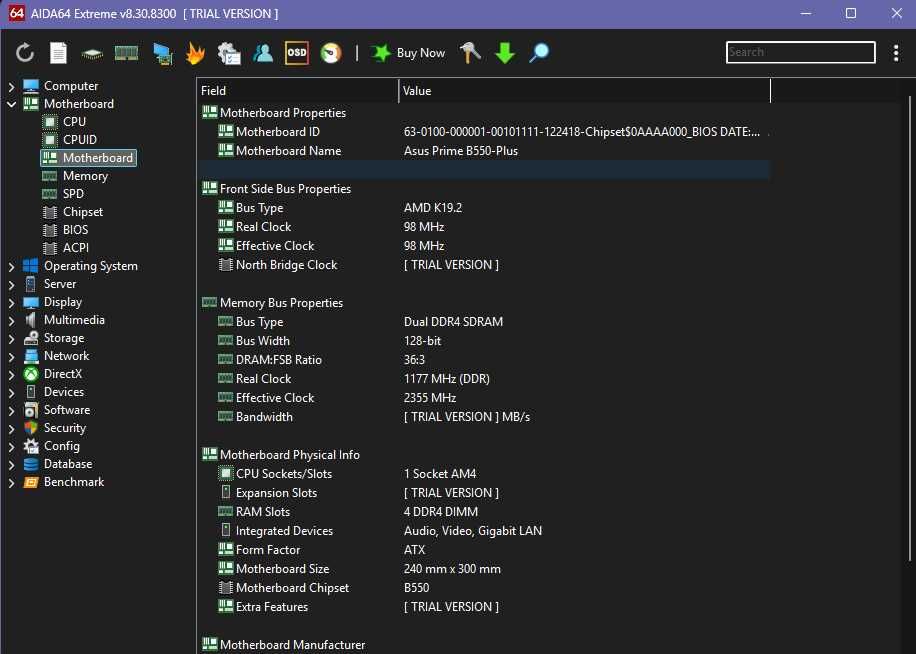Expand the Server node arrow

pyautogui.click(x=11, y=284)
